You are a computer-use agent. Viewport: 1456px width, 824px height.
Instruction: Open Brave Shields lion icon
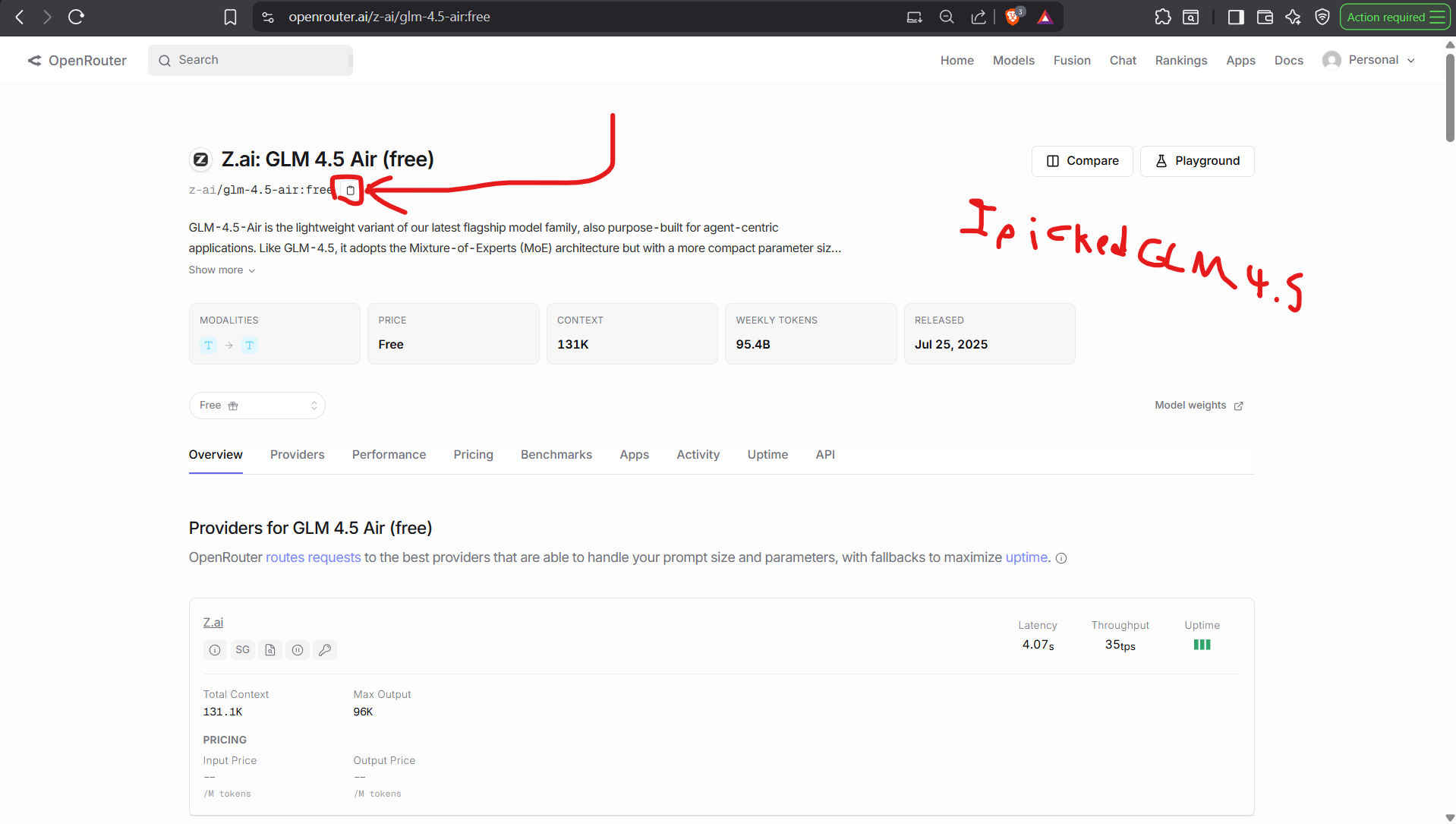point(1013,17)
